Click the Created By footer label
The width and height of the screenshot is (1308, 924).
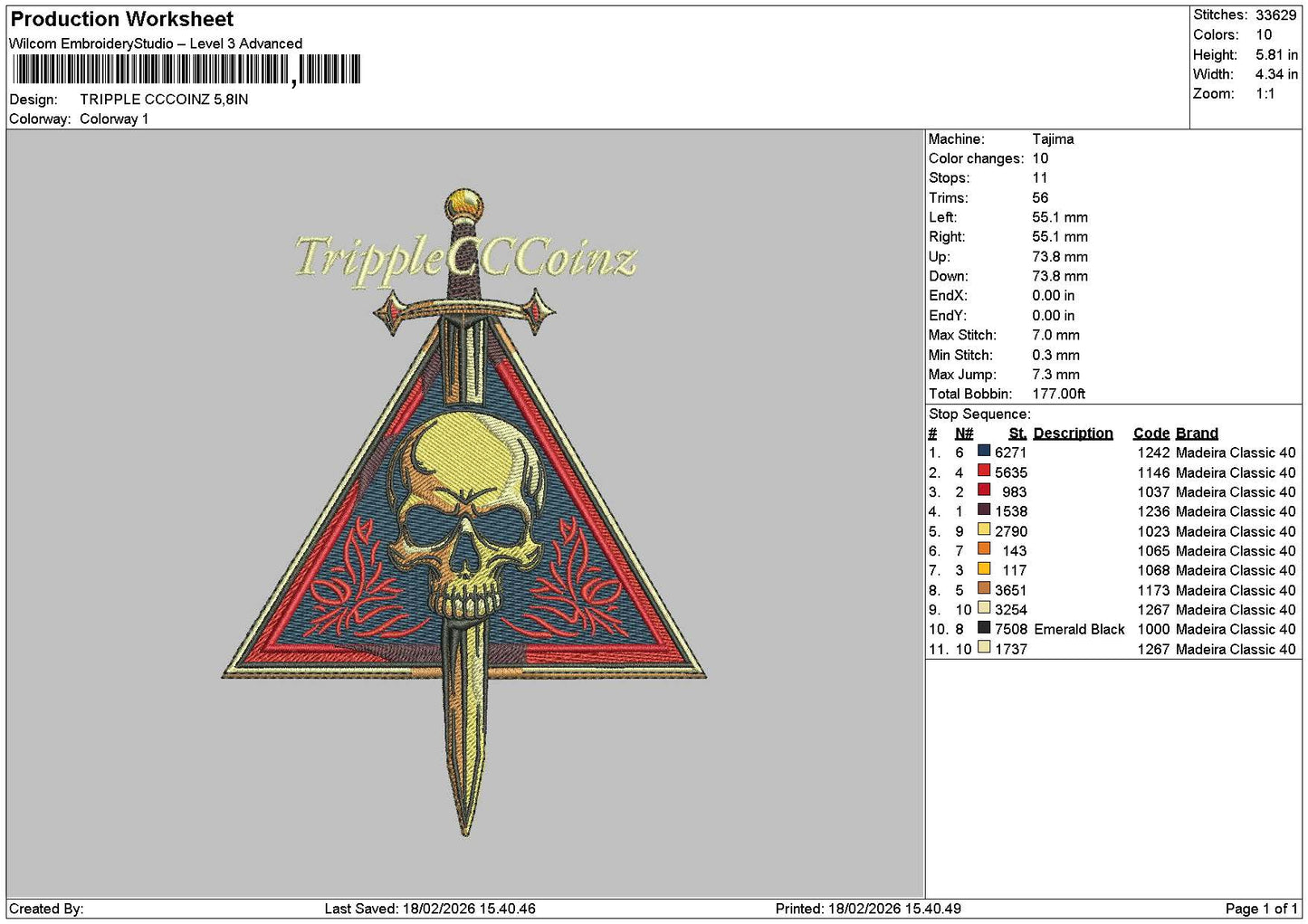(46, 909)
